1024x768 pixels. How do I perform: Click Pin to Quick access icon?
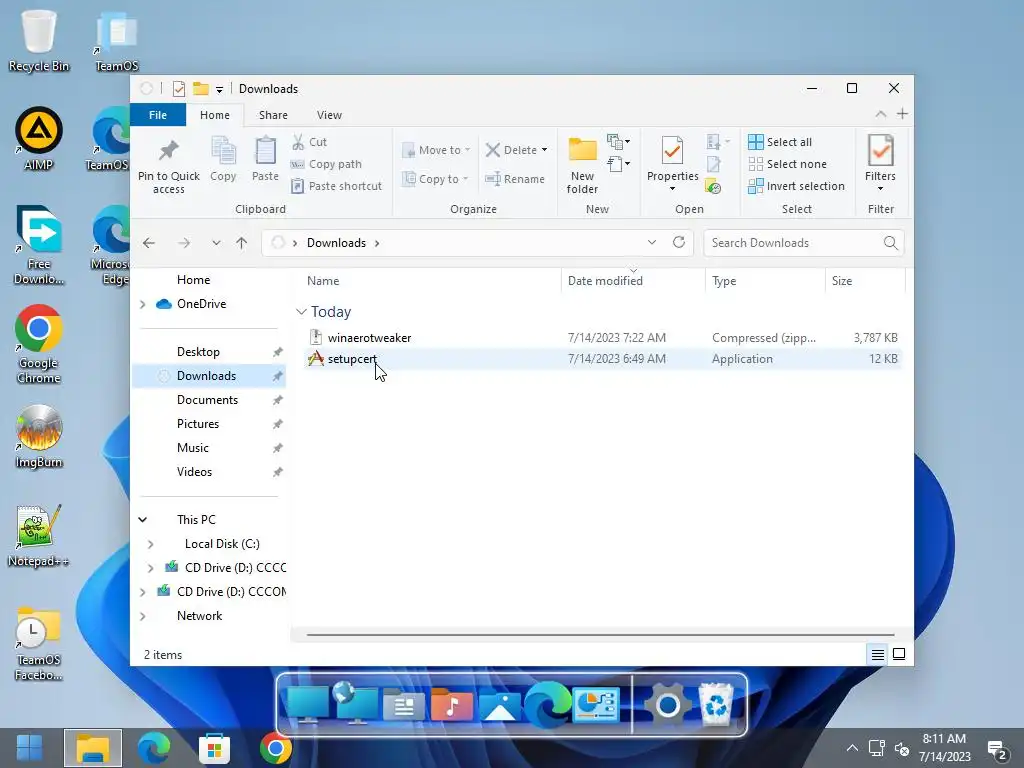click(x=168, y=151)
